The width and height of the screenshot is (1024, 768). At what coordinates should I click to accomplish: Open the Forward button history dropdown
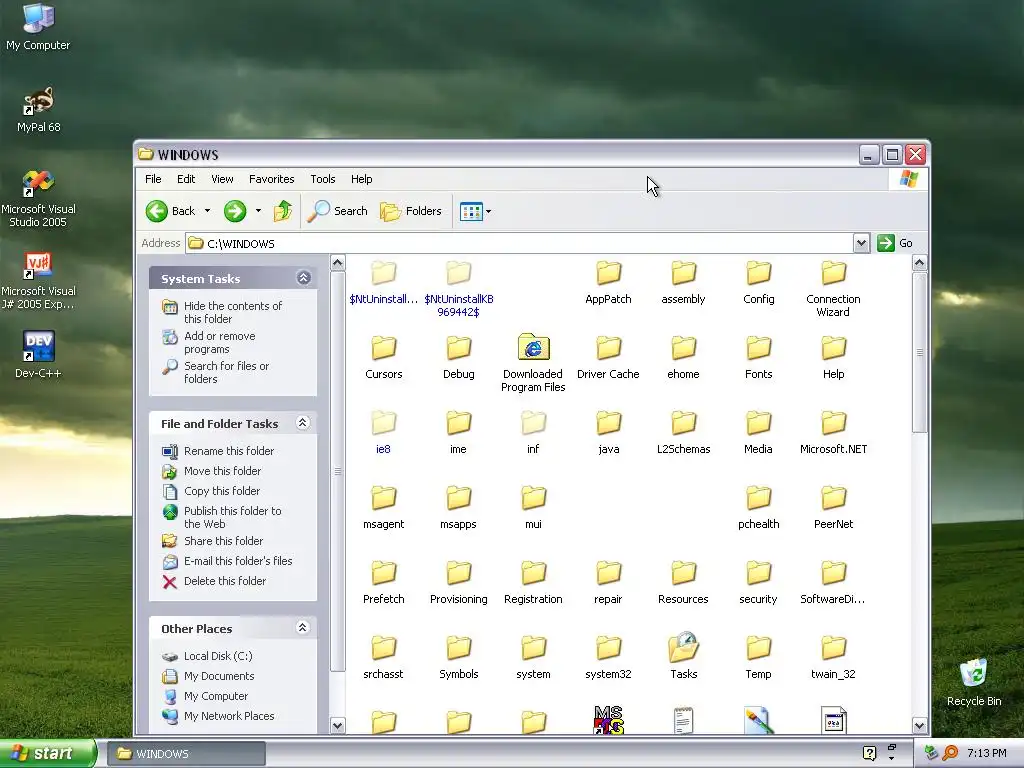(258, 211)
